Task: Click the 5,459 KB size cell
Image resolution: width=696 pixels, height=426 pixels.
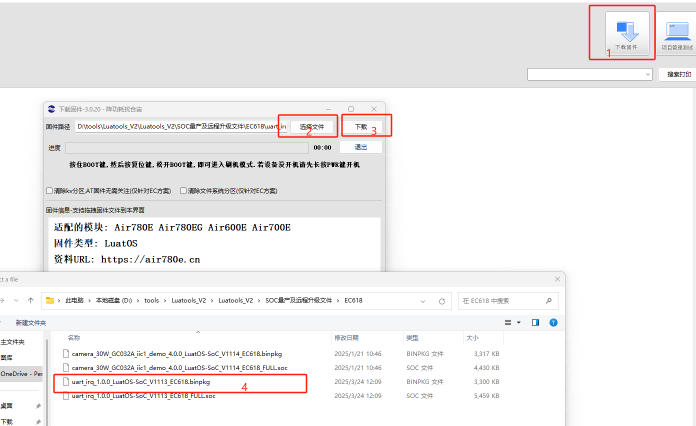Action: (x=486, y=395)
